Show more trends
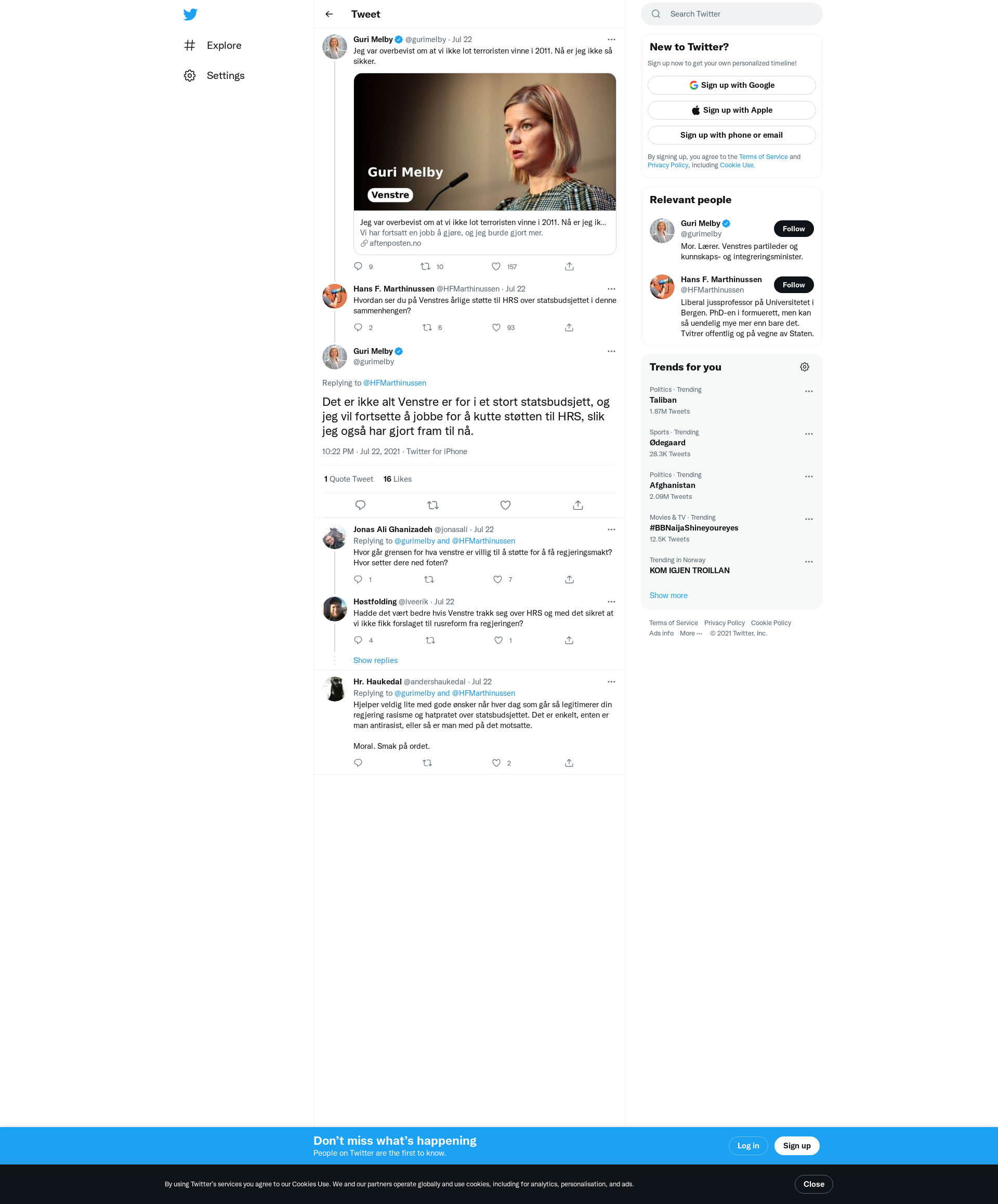This screenshot has height=1204, width=998. click(x=668, y=596)
